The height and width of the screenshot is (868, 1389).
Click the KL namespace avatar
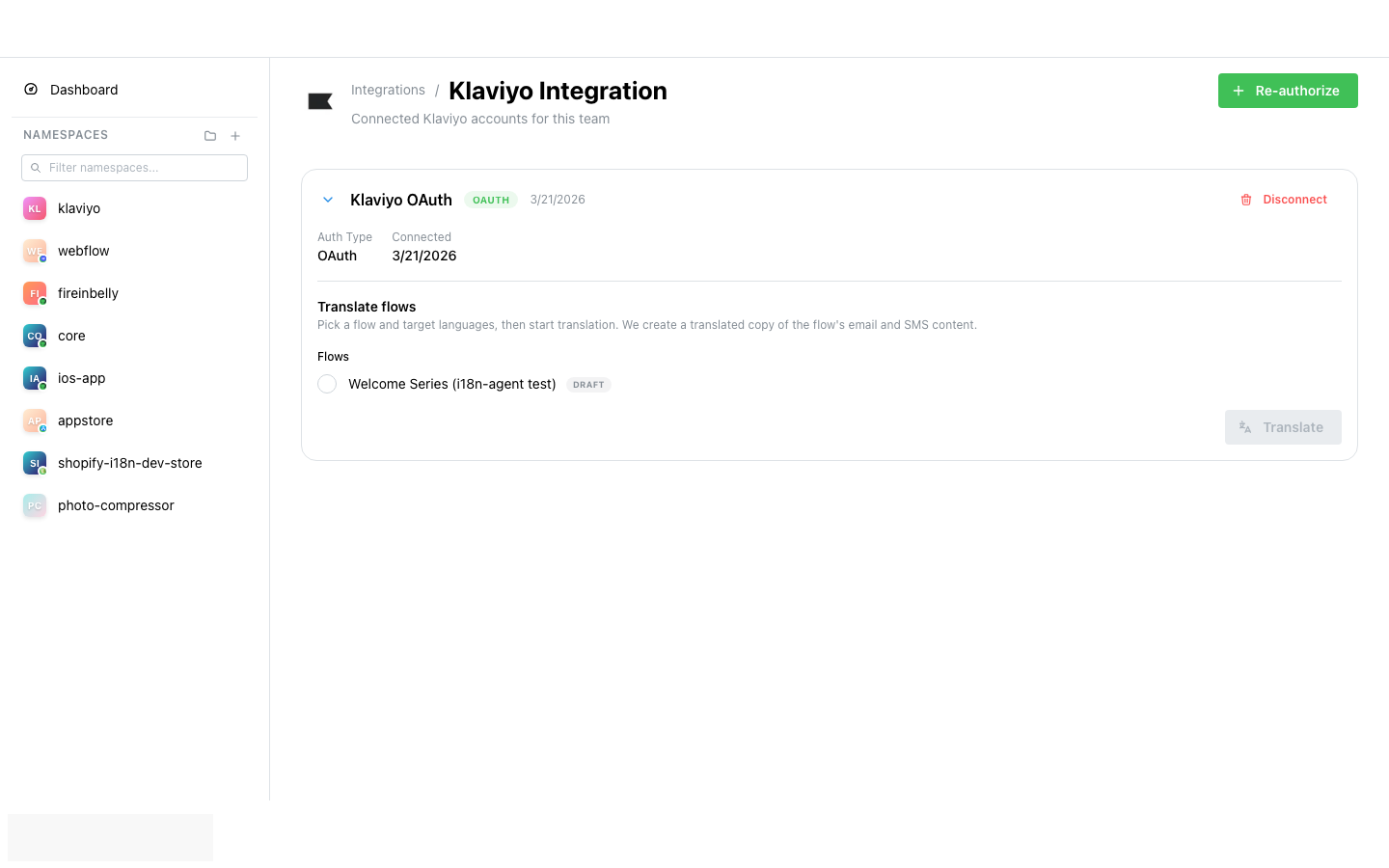coord(35,208)
